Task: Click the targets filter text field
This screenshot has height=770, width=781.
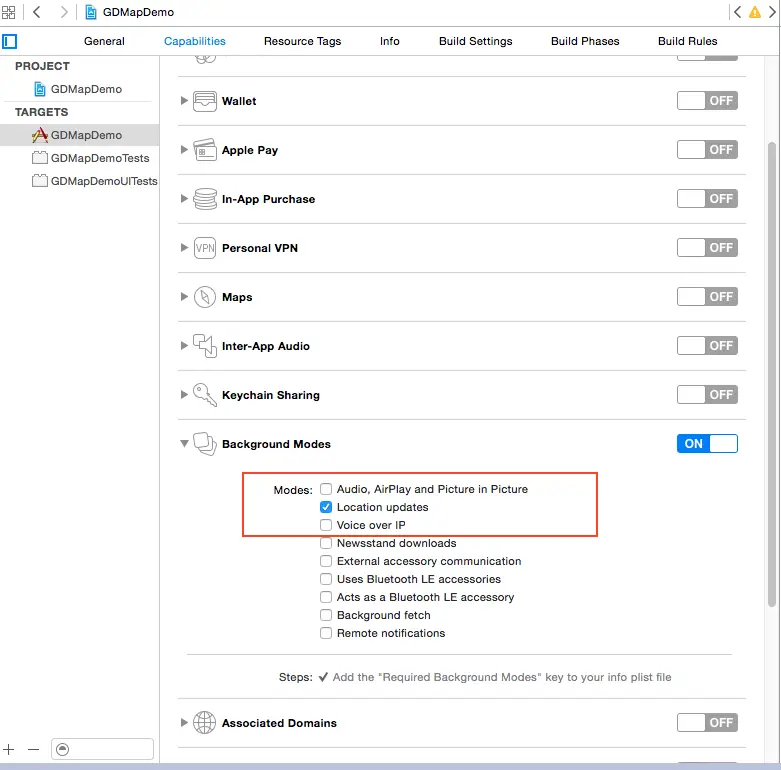Action: (x=103, y=749)
